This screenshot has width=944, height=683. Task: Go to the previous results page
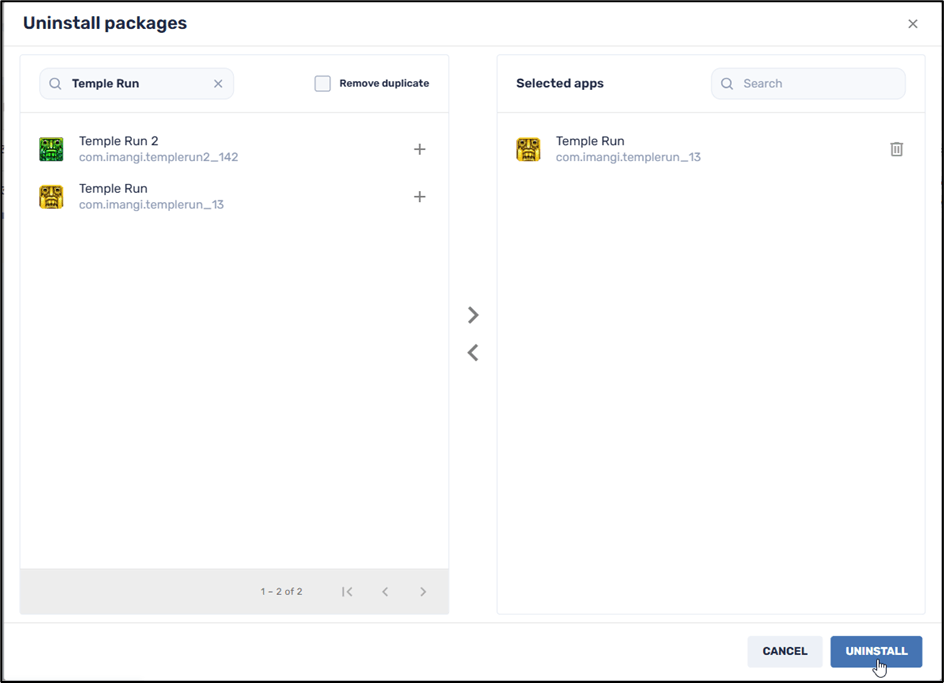click(x=385, y=592)
